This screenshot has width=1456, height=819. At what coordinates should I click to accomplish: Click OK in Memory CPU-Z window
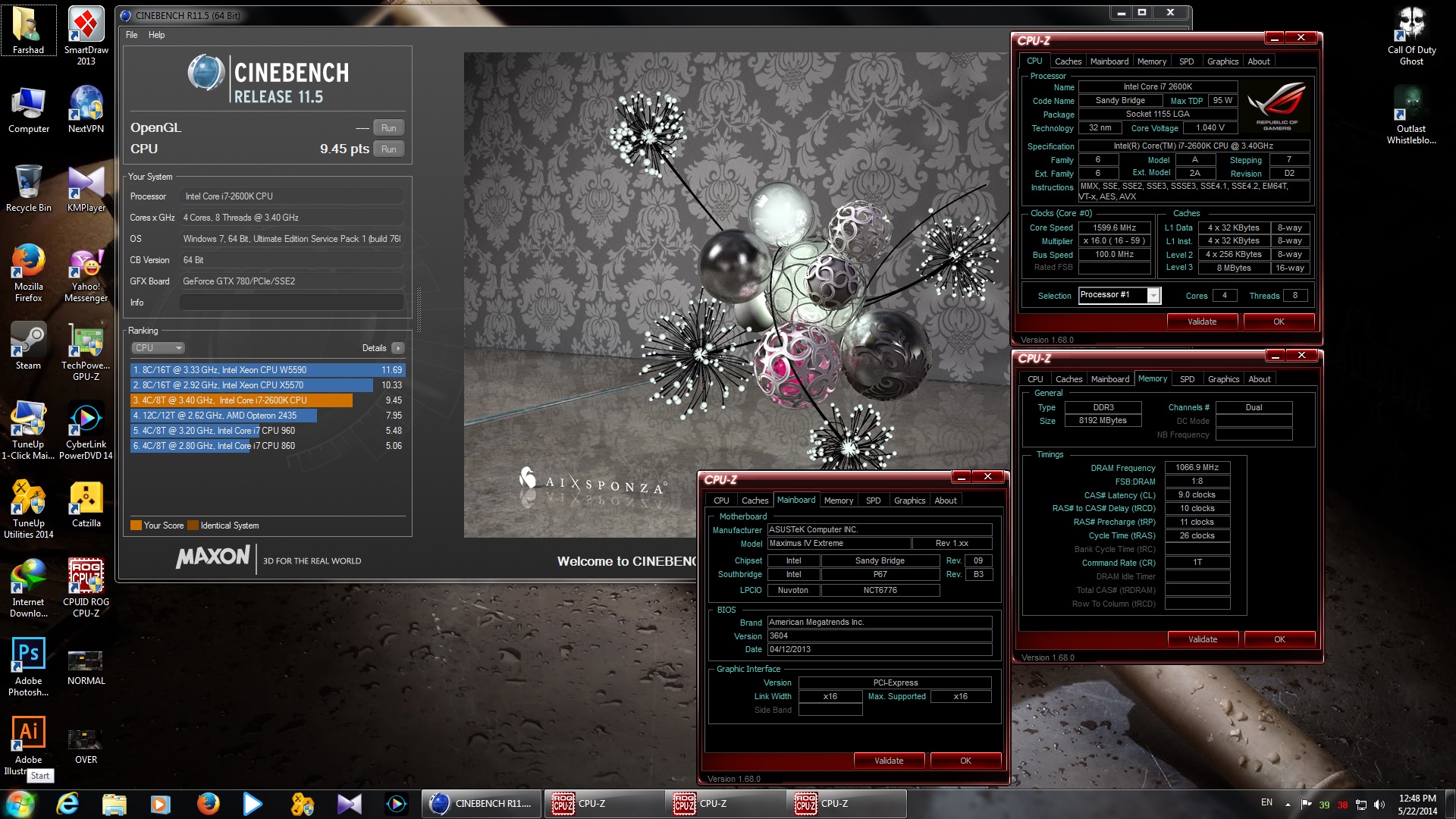pos(1279,639)
